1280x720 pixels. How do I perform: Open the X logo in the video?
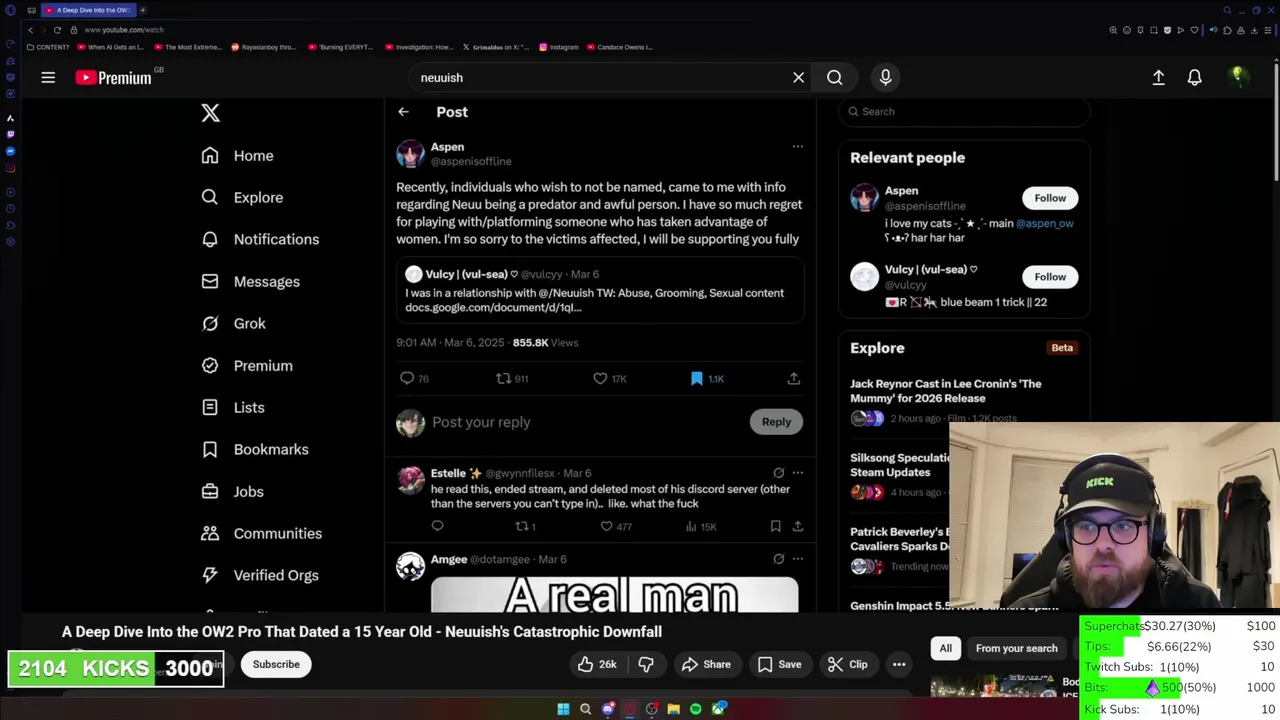pos(210,112)
